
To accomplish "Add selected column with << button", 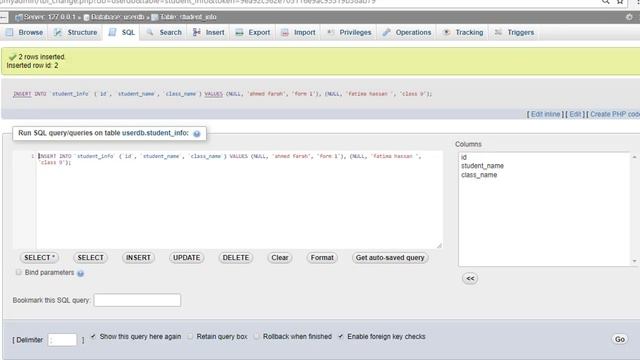I will [470, 278].
